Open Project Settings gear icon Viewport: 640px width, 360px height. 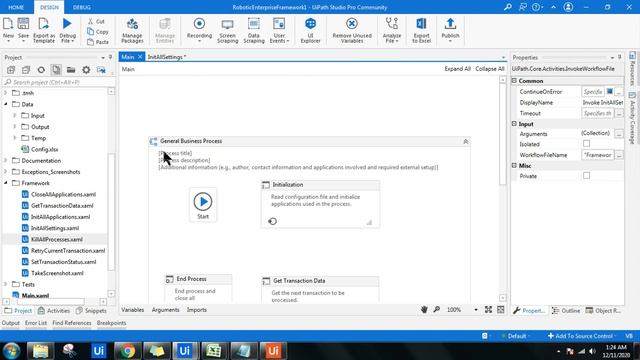point(86,70)
